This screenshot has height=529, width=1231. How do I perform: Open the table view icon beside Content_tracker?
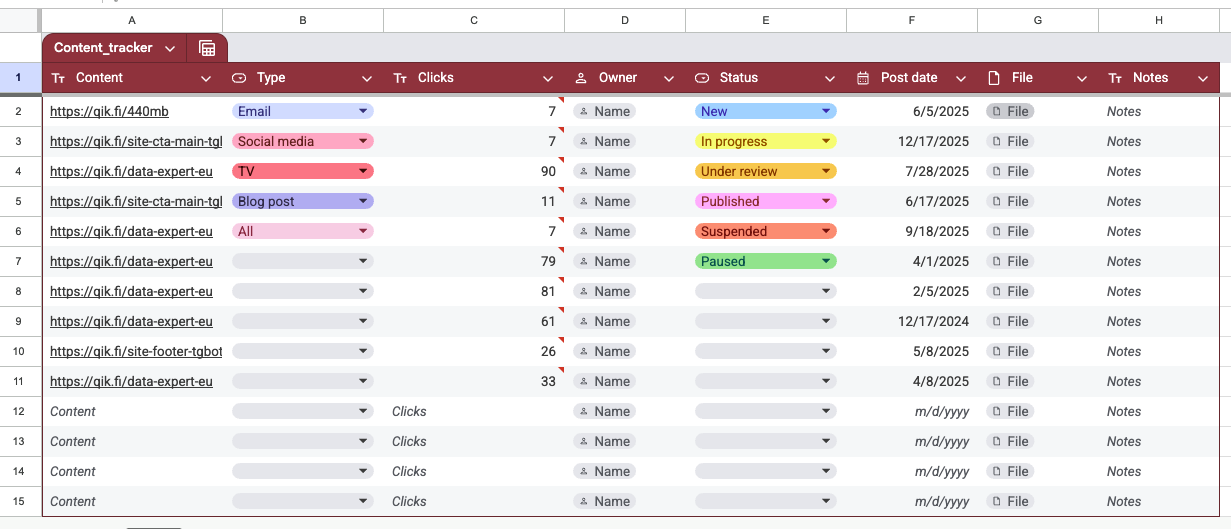click(x=207, y=48)
